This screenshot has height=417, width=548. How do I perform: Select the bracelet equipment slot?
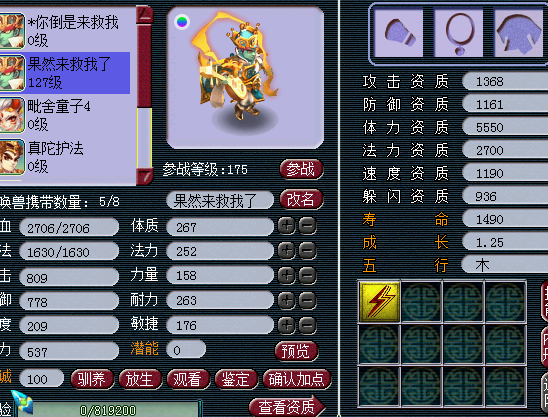coord(398,33)
